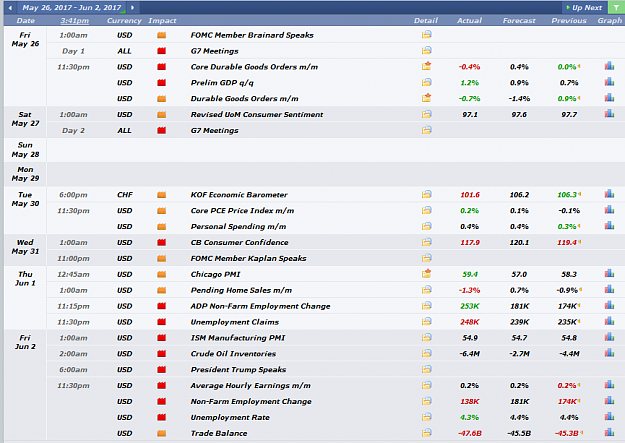625x443 pixels.
Task: Click the Graph column header
Action: pos(609,21)
